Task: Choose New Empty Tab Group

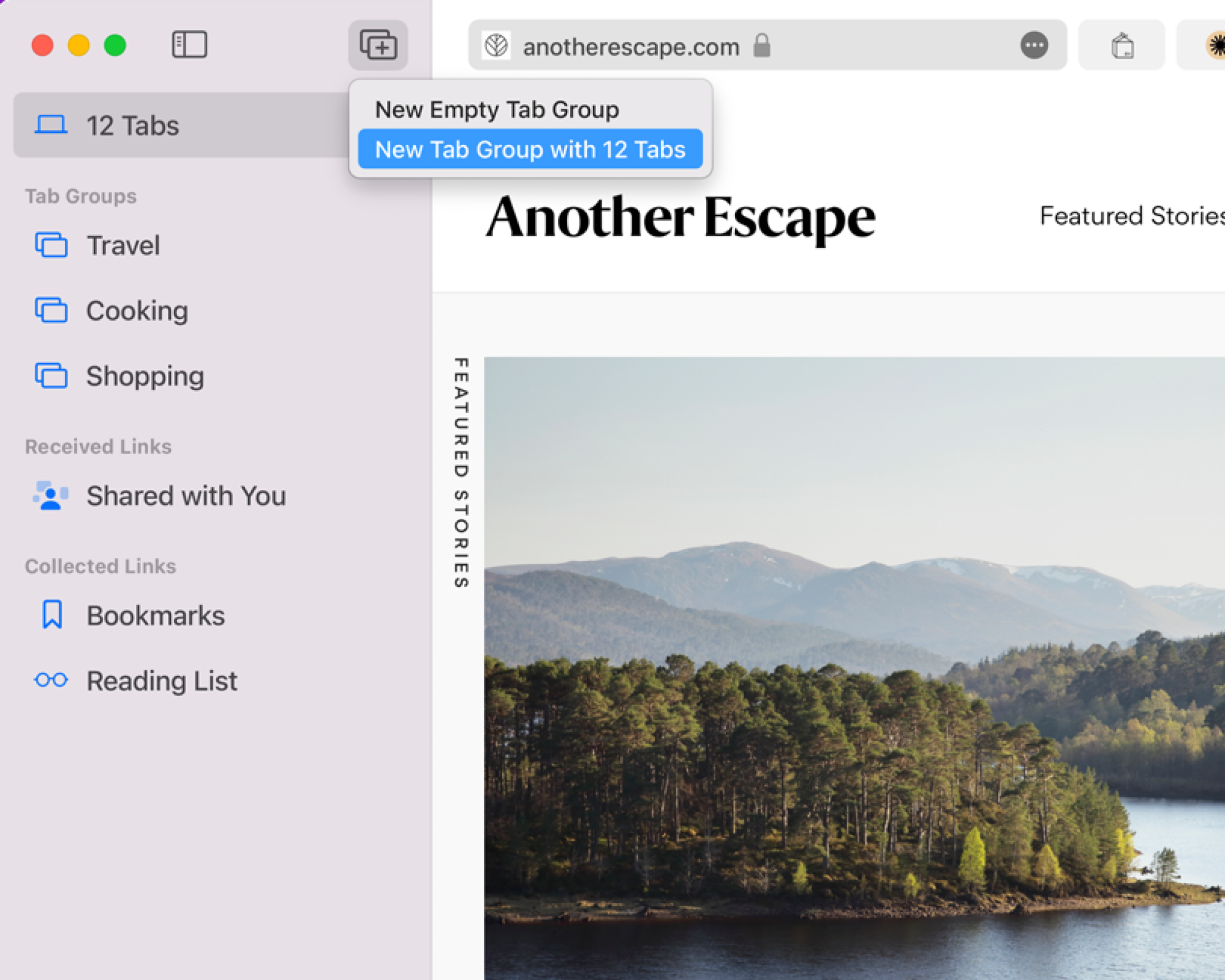Action: coord(497,110)
